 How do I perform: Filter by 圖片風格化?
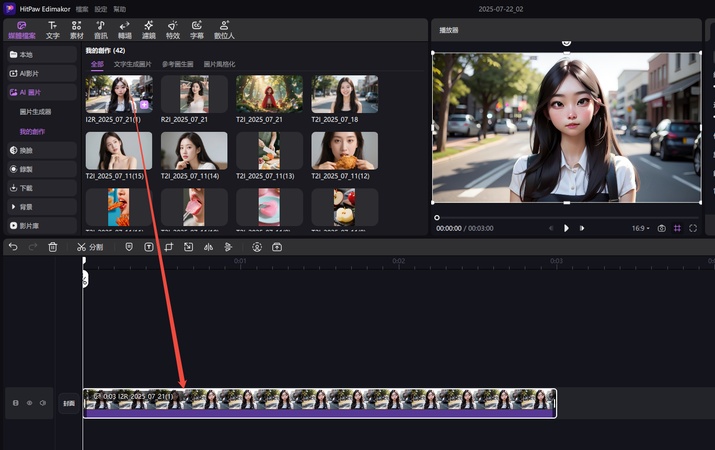tap(219, 64)
